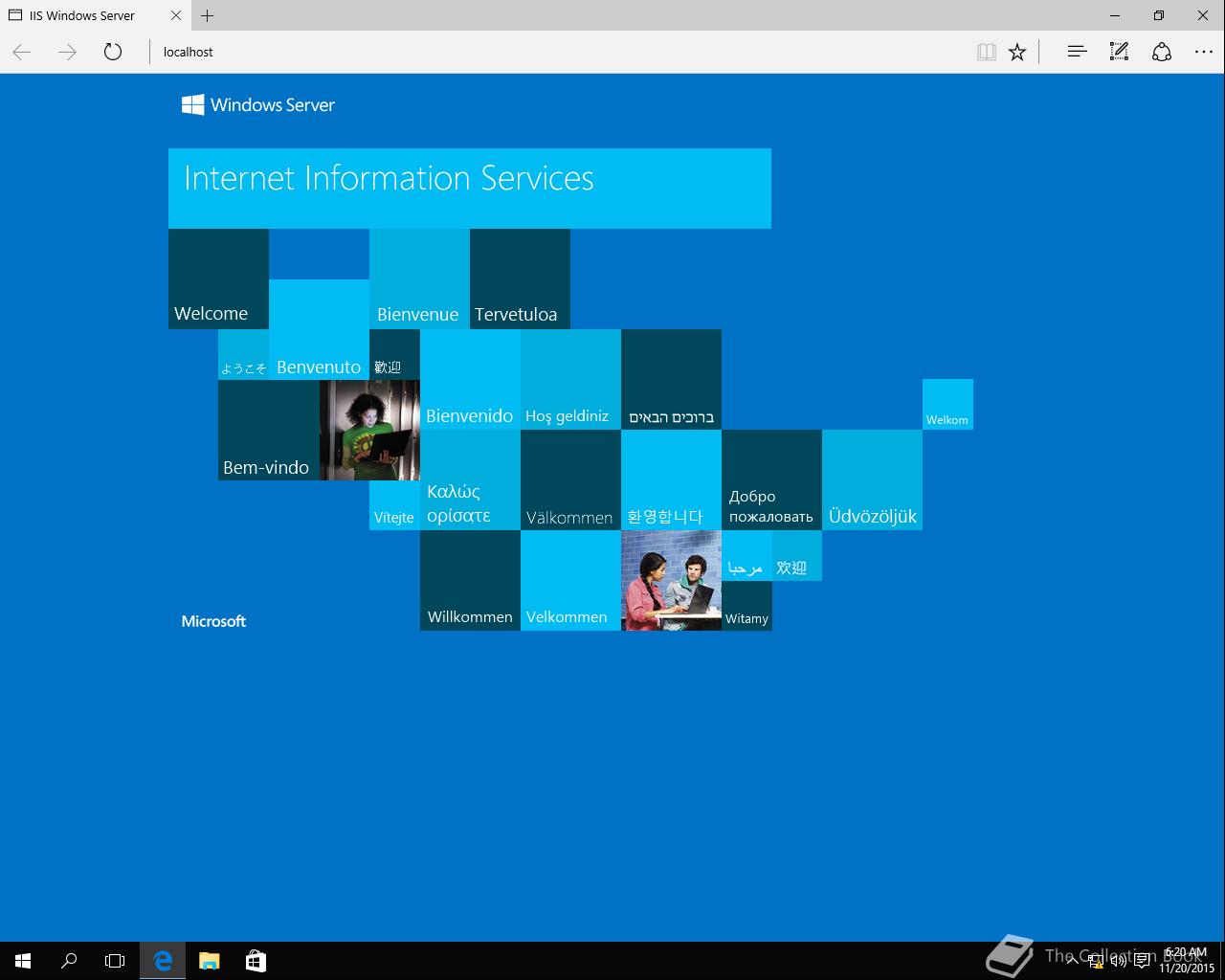This screenshot has height=980, width=1225.
Task: Click the two people with laptop photo
Action: tap(671, 580)
